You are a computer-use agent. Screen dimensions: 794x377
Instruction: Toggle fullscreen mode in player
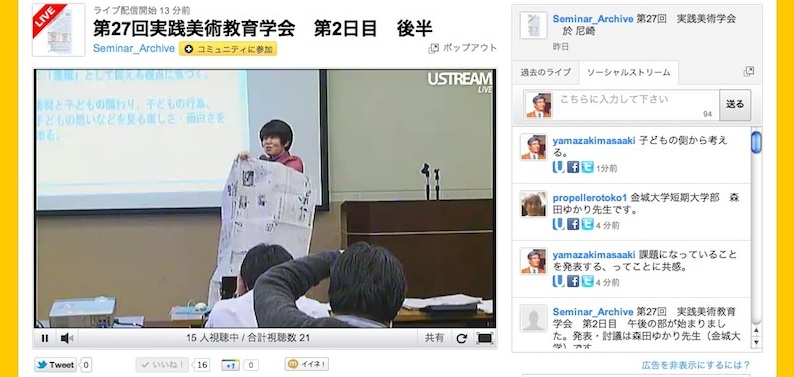click(485, 339)
